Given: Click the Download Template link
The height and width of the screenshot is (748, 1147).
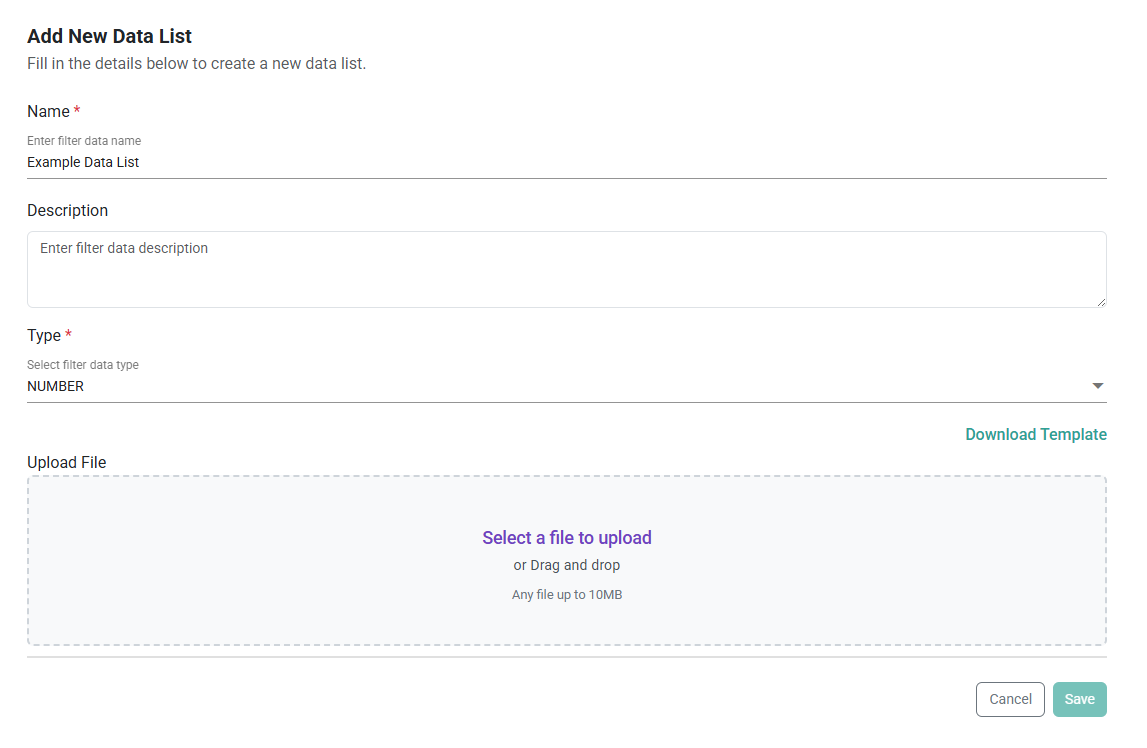Looking at the screenshot, I should 1036,434.
